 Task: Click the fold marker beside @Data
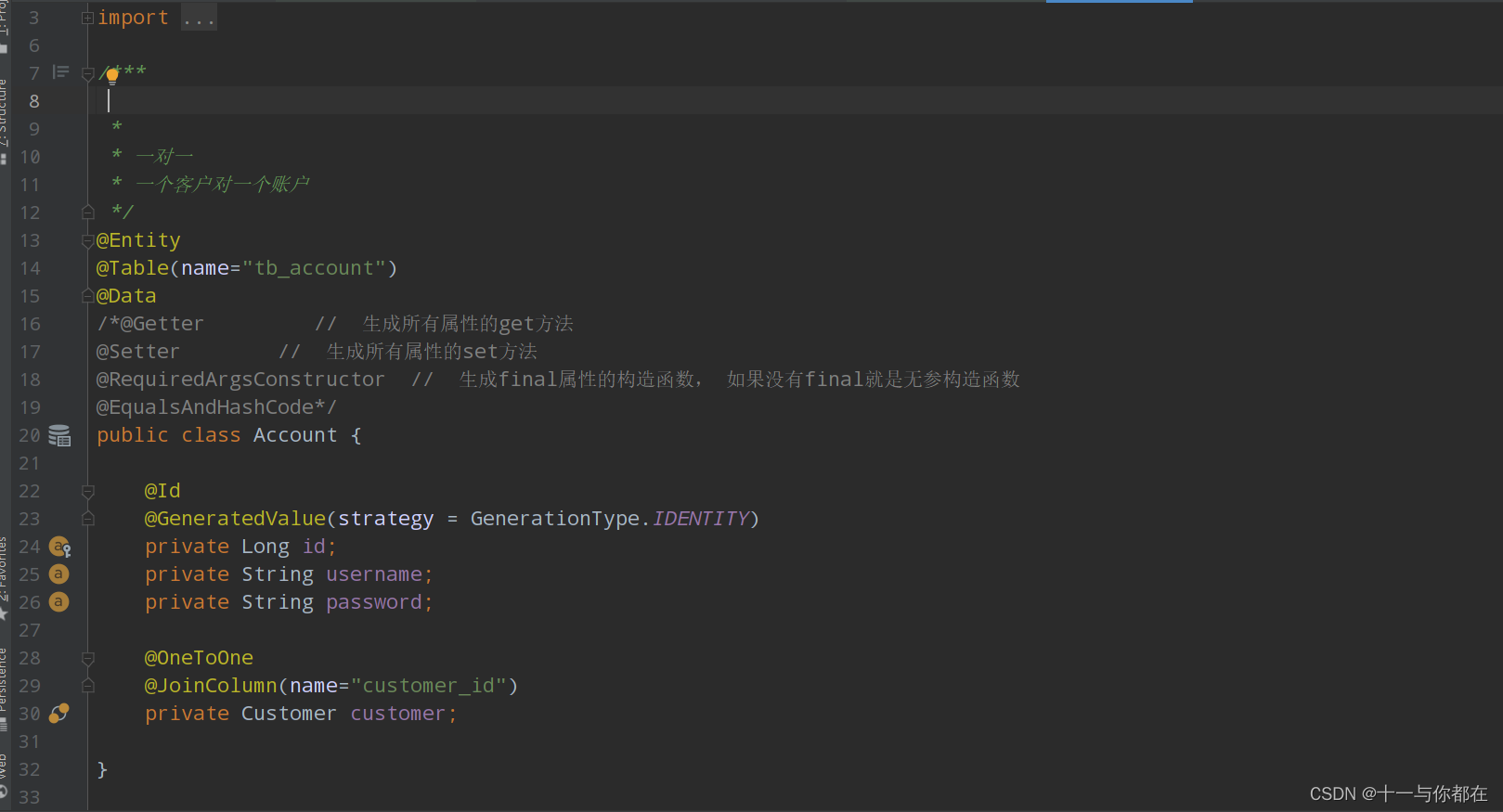(x=87, y=296)
